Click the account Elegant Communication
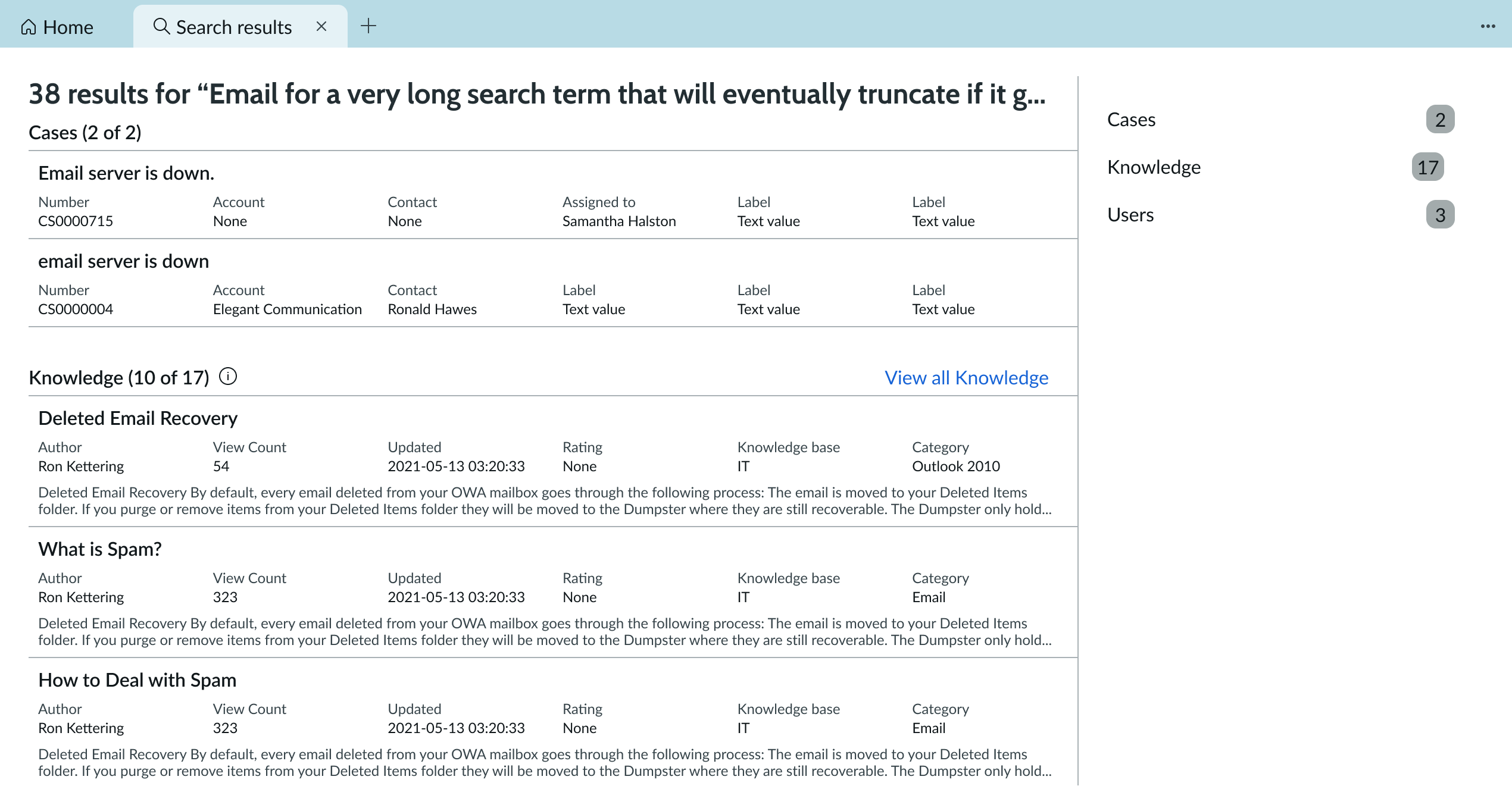1512x789 pixels. click(x=288, y=309)
